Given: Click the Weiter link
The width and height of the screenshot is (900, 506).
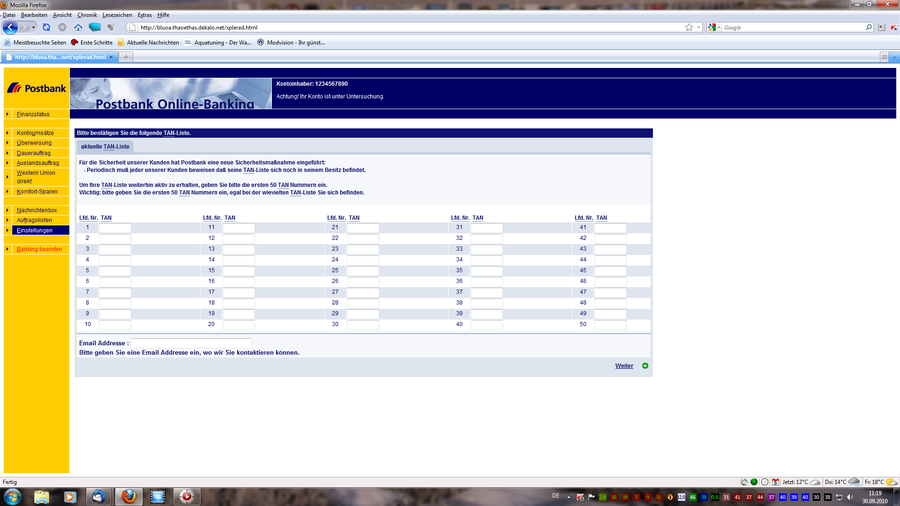Looking at the screenshot, I should [x=624, y=366].
